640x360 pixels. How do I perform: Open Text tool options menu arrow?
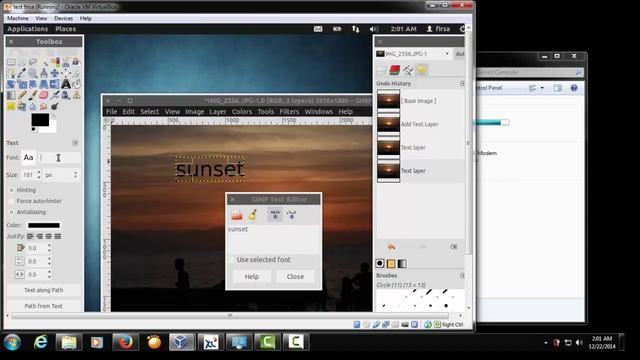pos(75,143)
